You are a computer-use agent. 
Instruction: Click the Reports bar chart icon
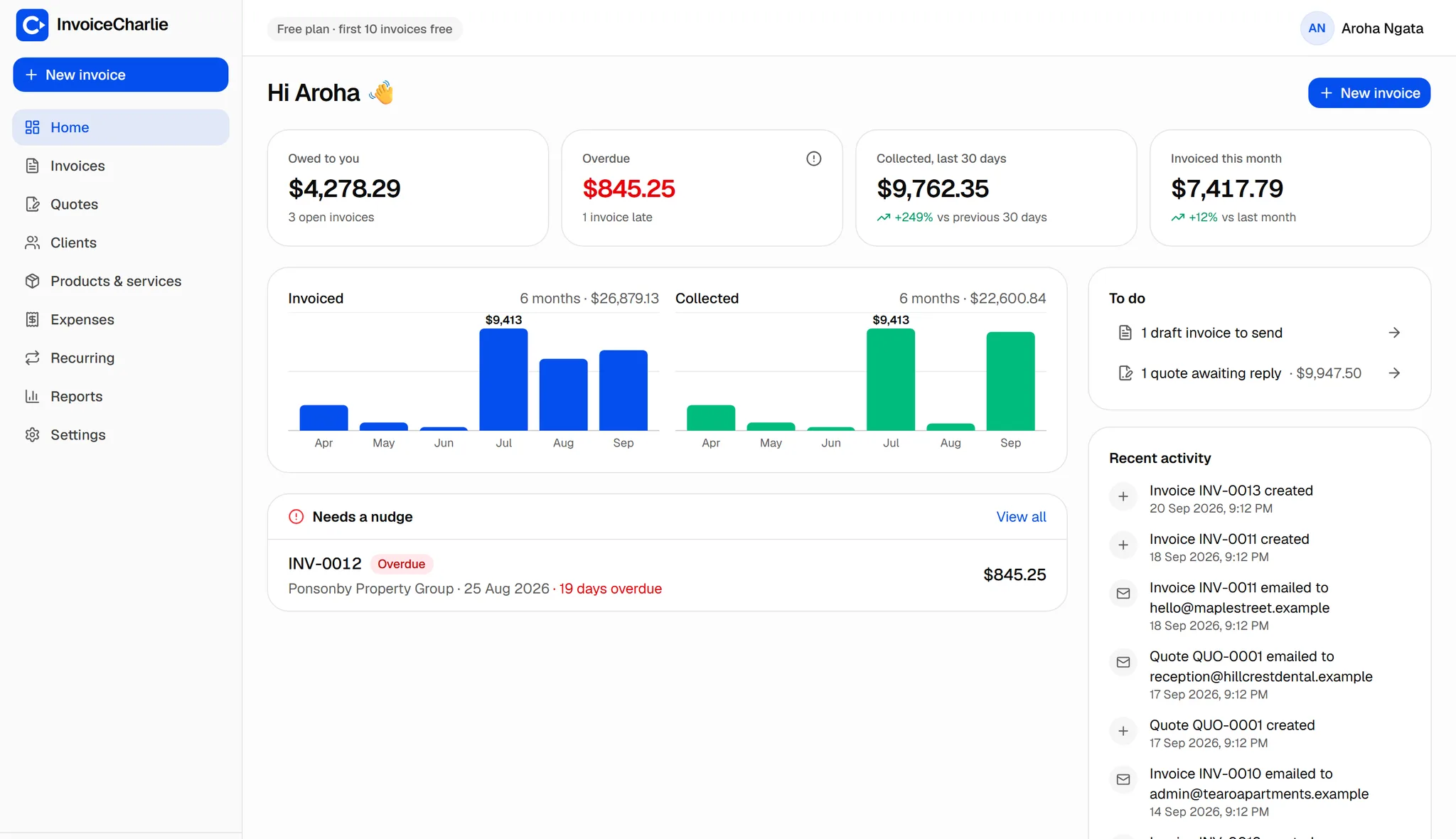click(32, 396)
